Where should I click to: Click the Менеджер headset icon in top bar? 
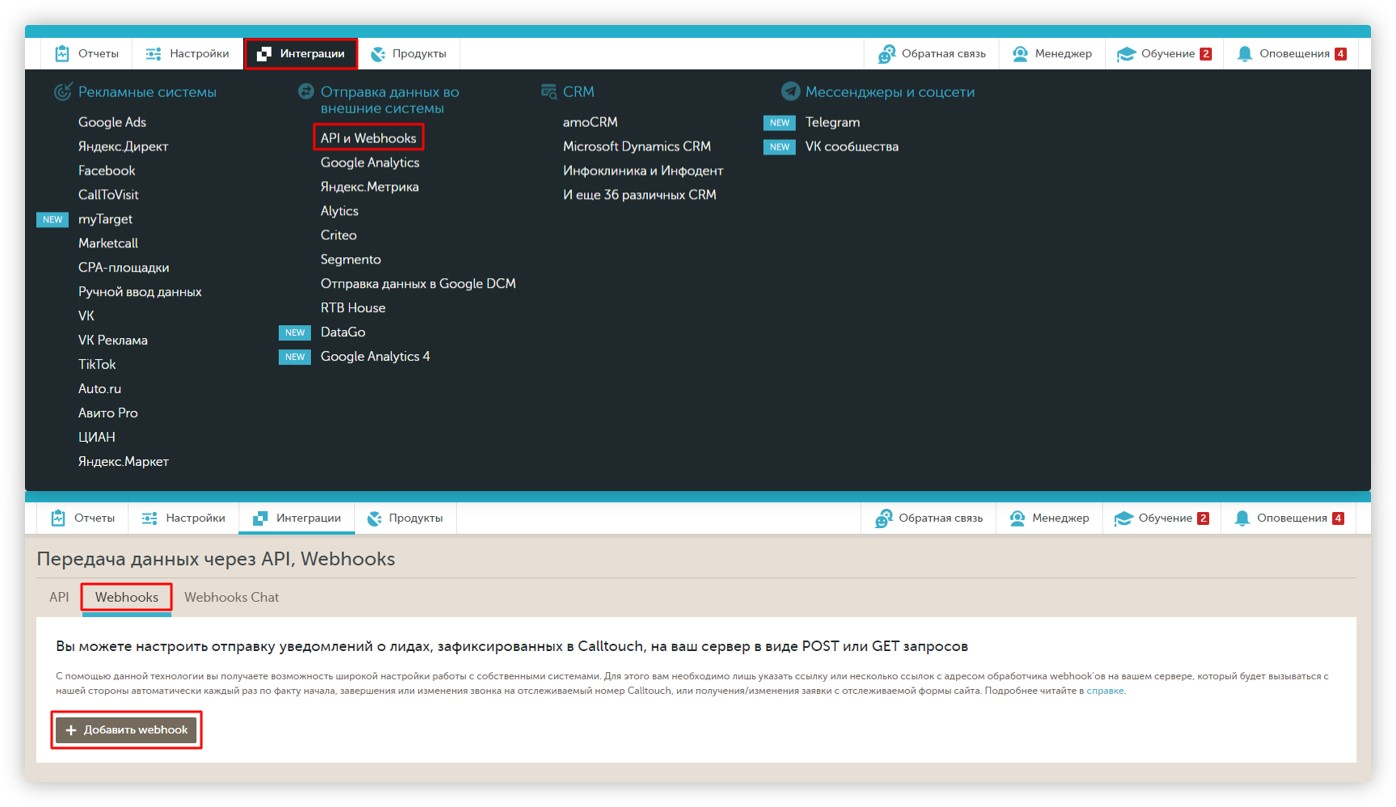(1020, 54)
